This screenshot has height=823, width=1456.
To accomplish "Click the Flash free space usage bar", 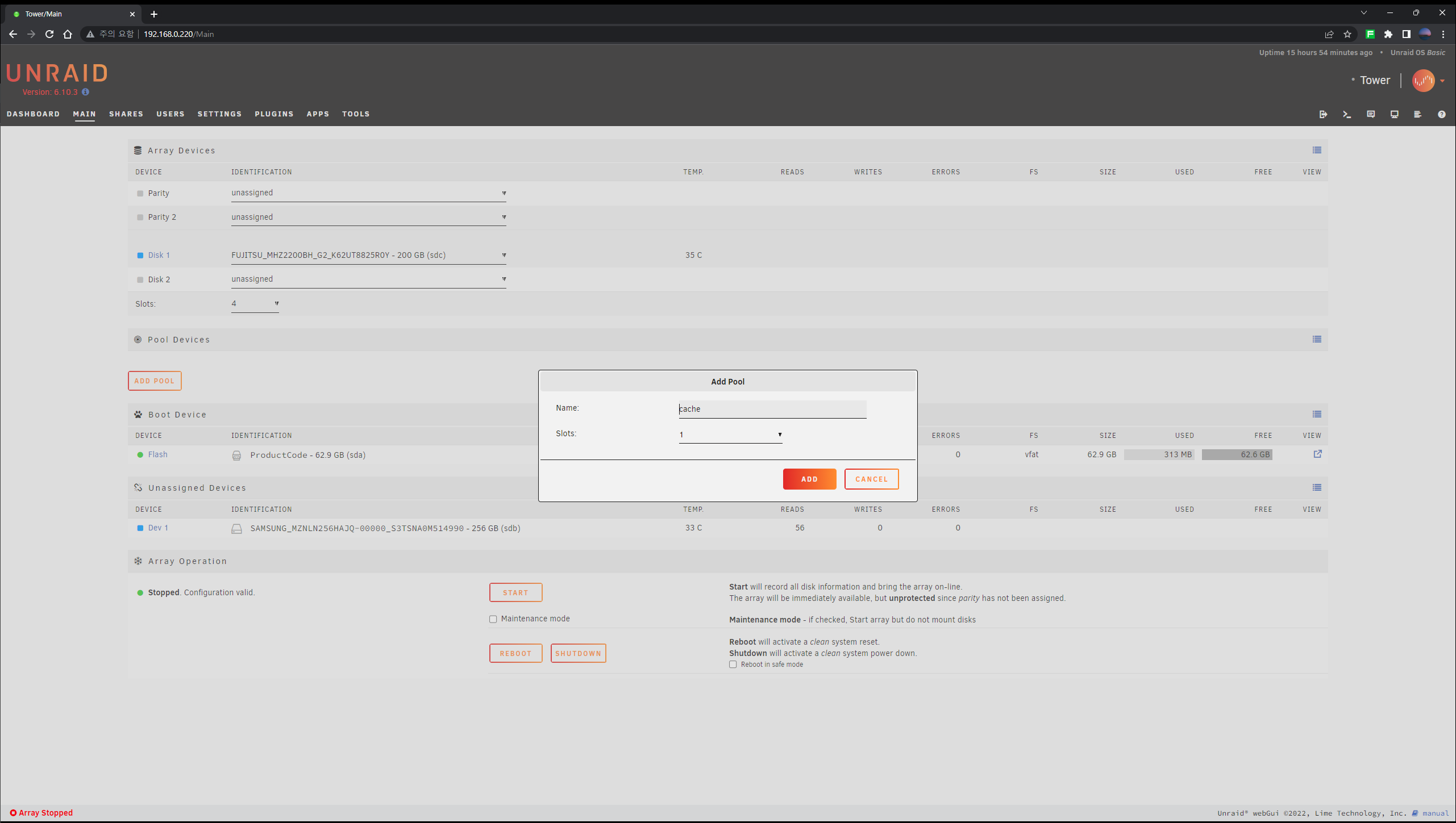I will 1237,454.
